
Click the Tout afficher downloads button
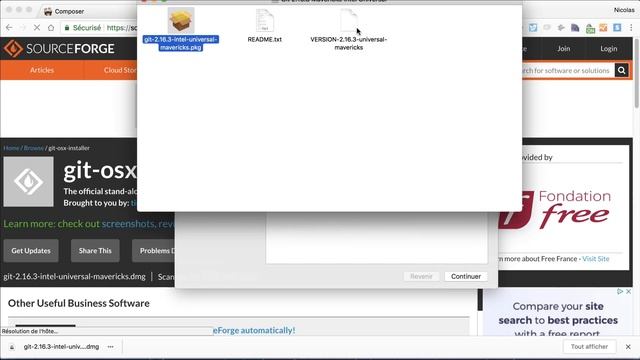click(589, 347)
